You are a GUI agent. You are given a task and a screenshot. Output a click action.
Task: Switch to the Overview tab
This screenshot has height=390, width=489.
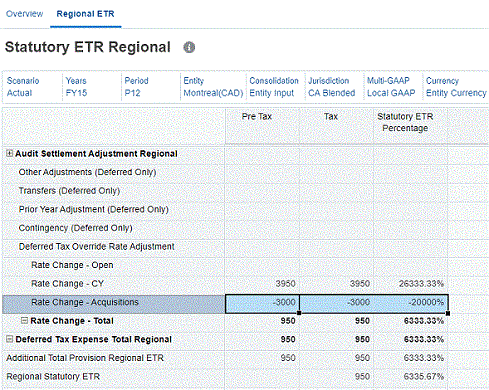pos(24,14)
